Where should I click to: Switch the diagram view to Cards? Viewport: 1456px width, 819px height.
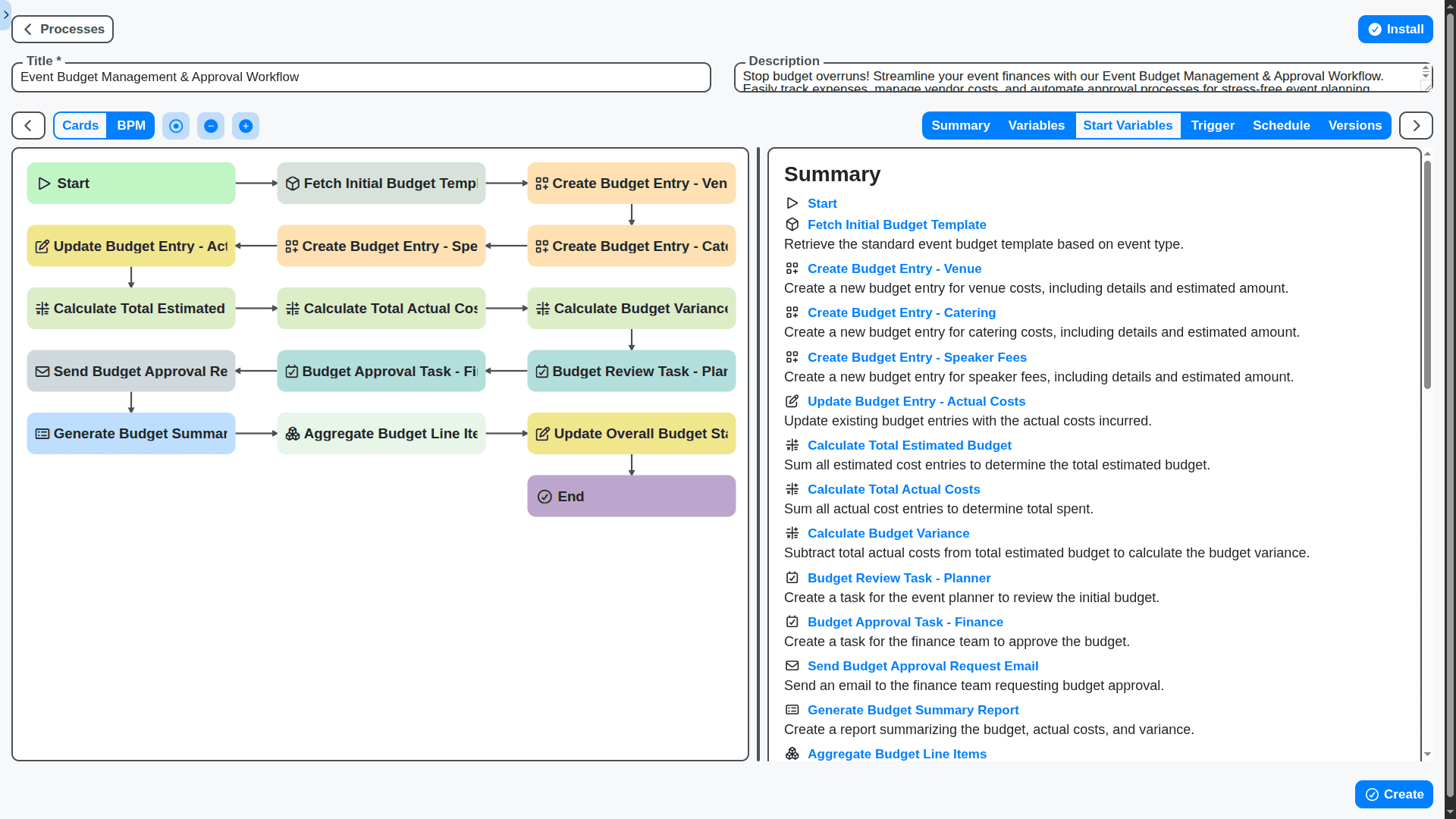click(x=80, y=125)
